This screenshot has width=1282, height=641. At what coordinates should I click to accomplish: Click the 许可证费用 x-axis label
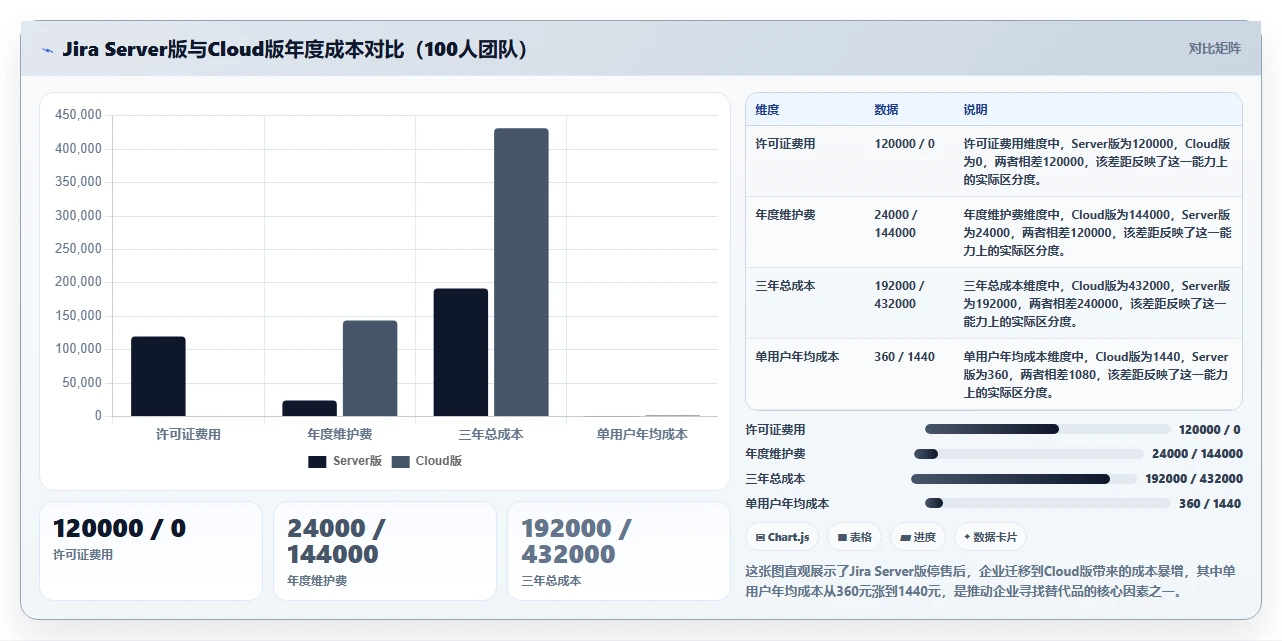[188, 434]
